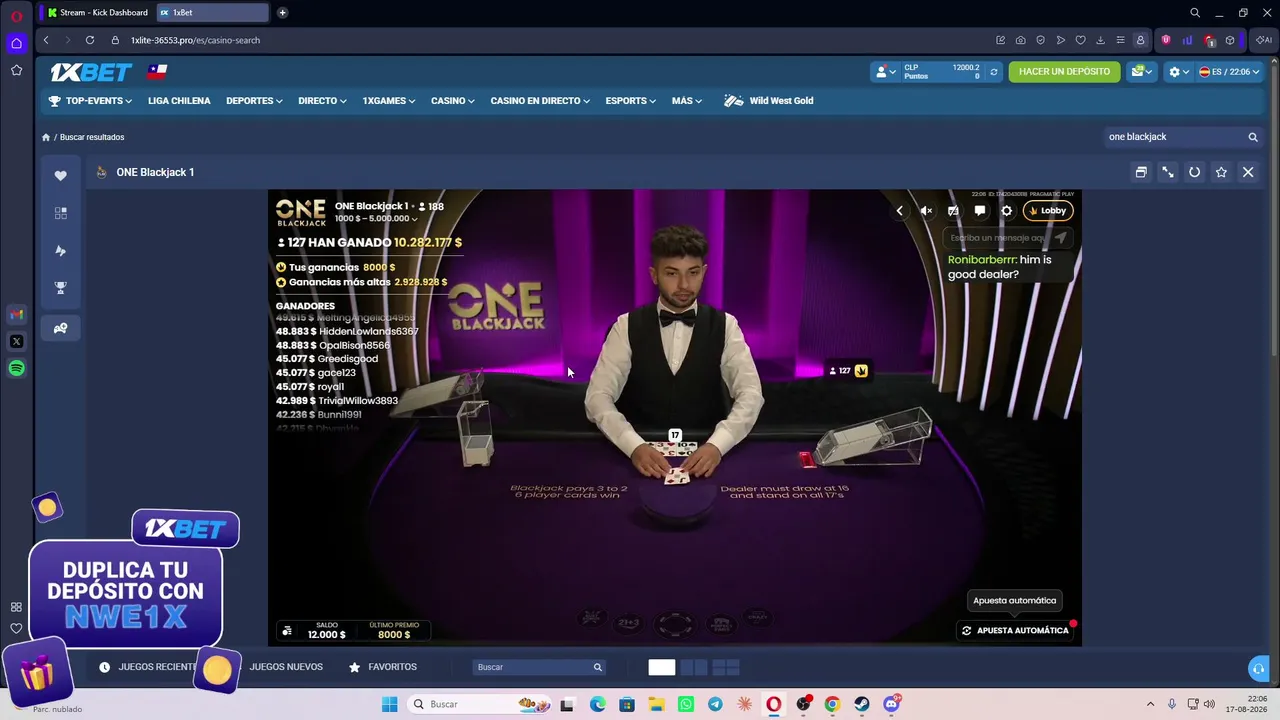Return to the casino Lobby
Viewport: 1280px width, 720px height.
[x=1048, y=211]
